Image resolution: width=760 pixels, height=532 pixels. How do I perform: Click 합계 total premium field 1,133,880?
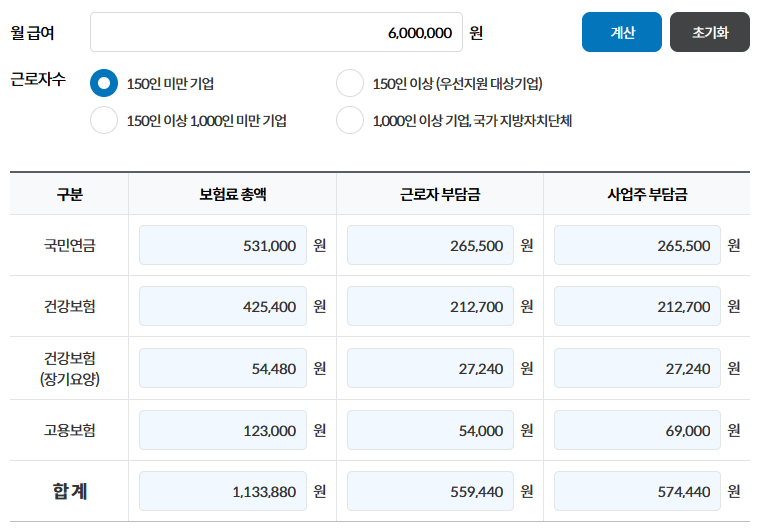pyautogui.click(x=223, y=491)
